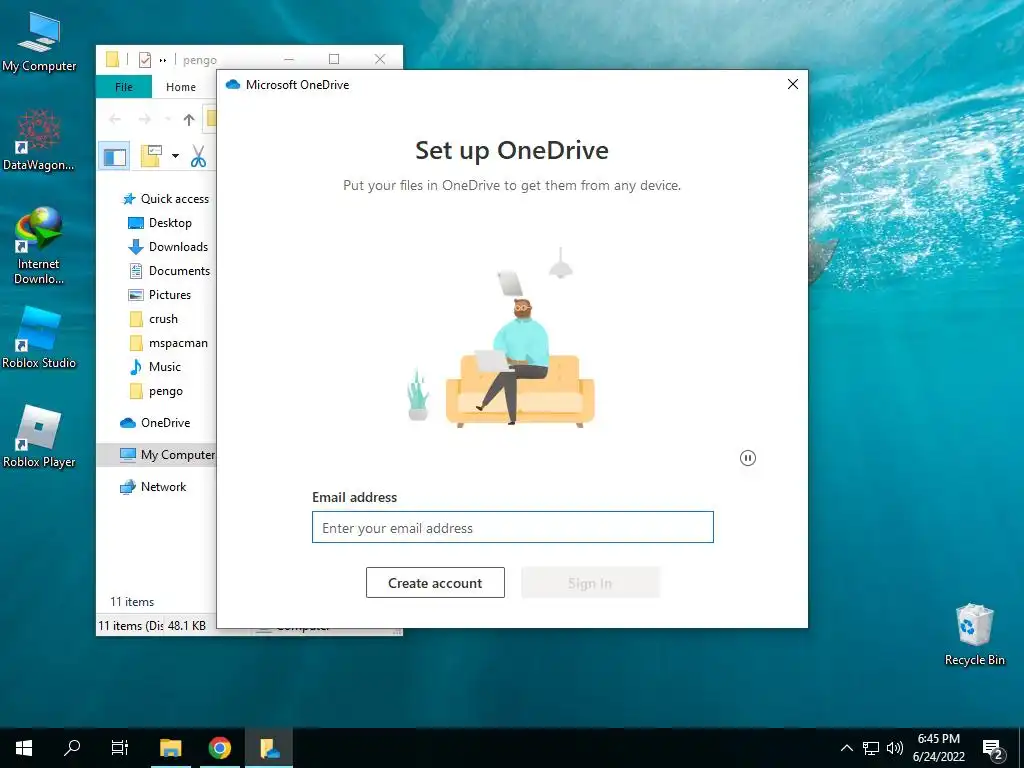The image size is (1024, 768).
Task: Click the disabled Sign in button
Action: (590, 583)
